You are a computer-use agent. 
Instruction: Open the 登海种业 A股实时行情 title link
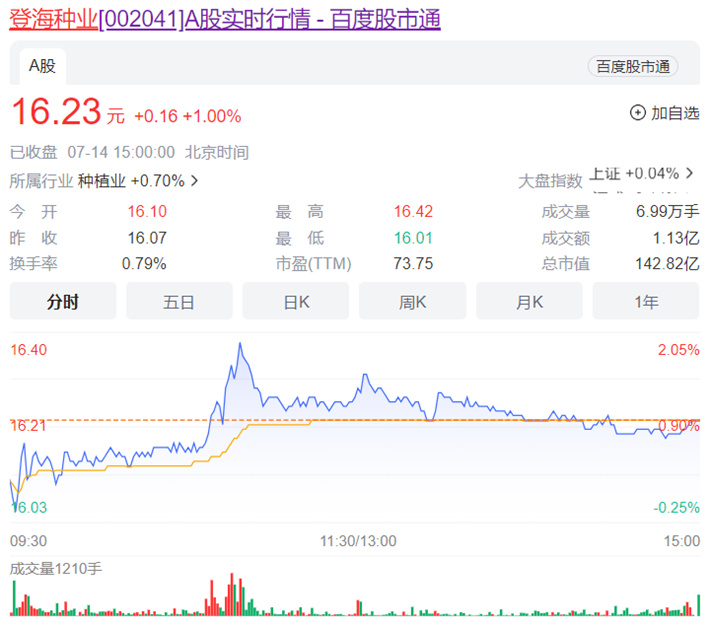225,19
